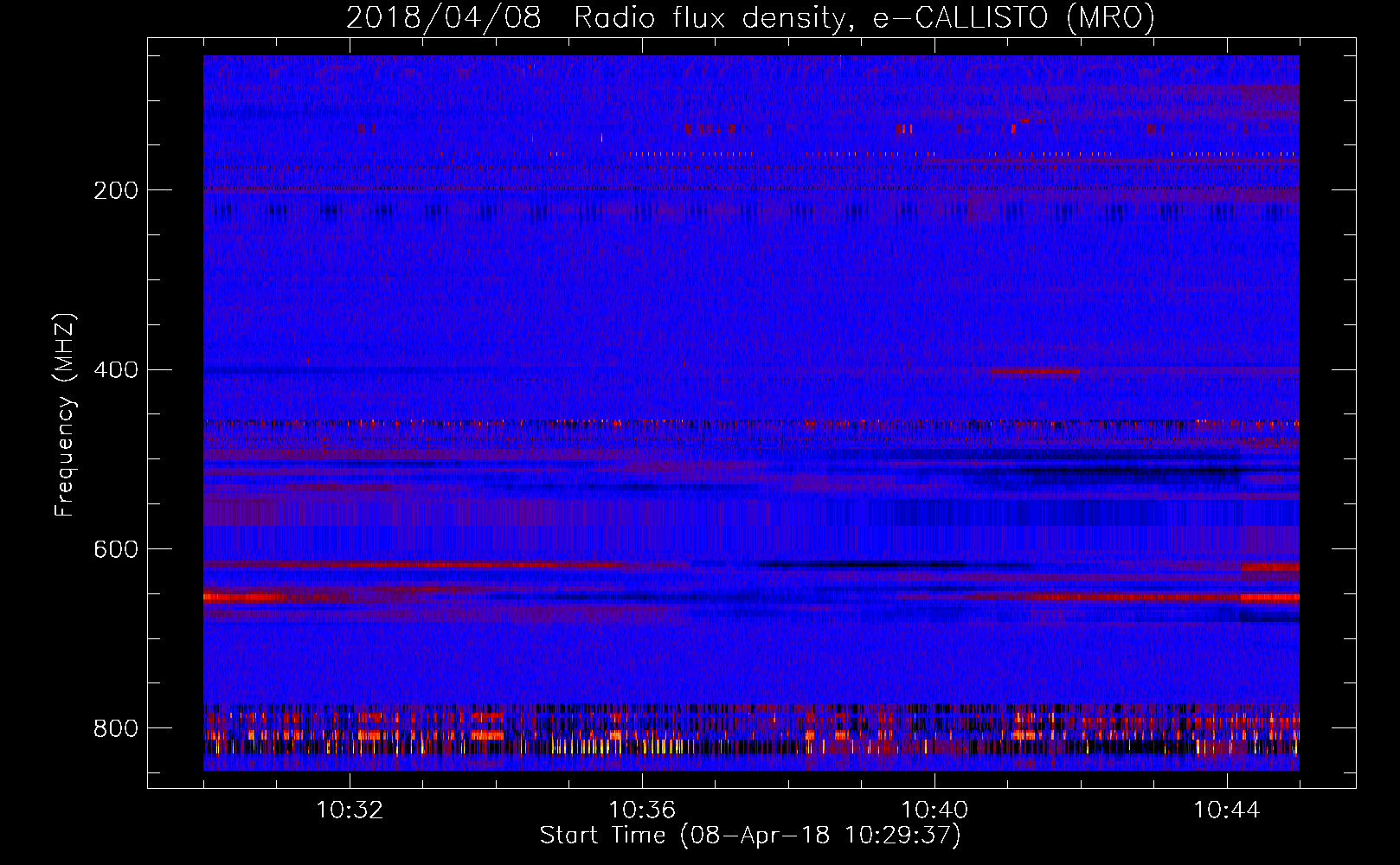Click the date "2018/04/08" in the title
The image size is (1400, 865).
(x=444, y=17)
